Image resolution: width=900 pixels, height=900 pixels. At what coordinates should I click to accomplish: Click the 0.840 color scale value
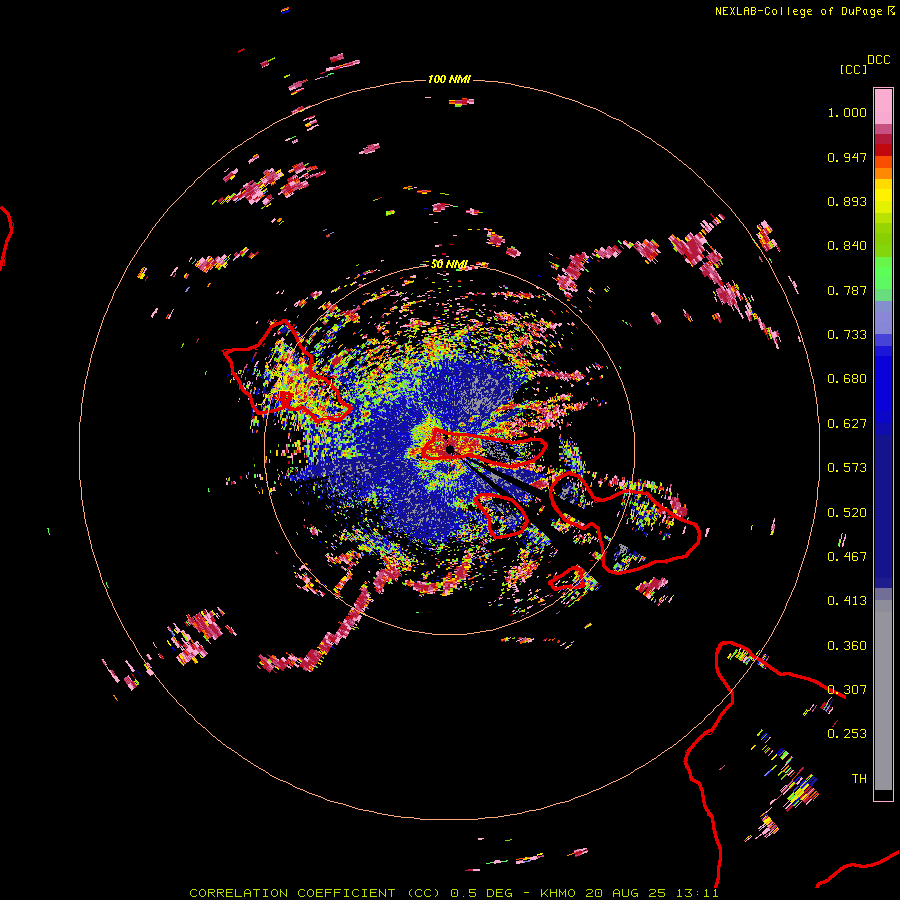847,246
